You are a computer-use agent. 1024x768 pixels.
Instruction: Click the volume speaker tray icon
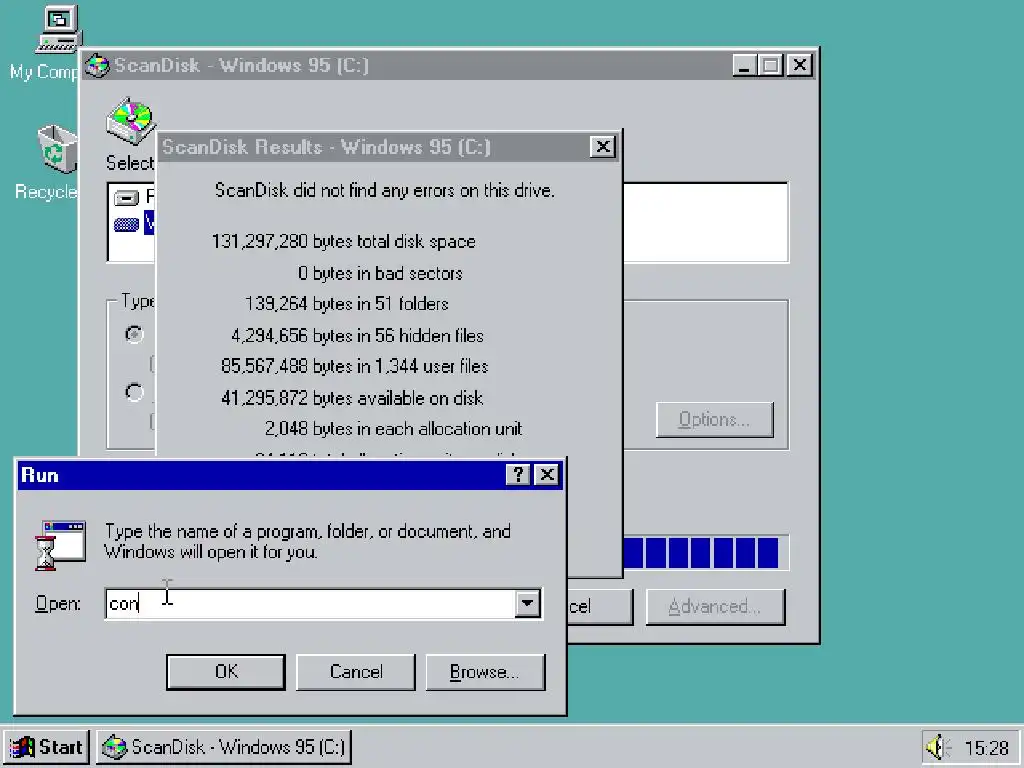(x=938, y=747)
